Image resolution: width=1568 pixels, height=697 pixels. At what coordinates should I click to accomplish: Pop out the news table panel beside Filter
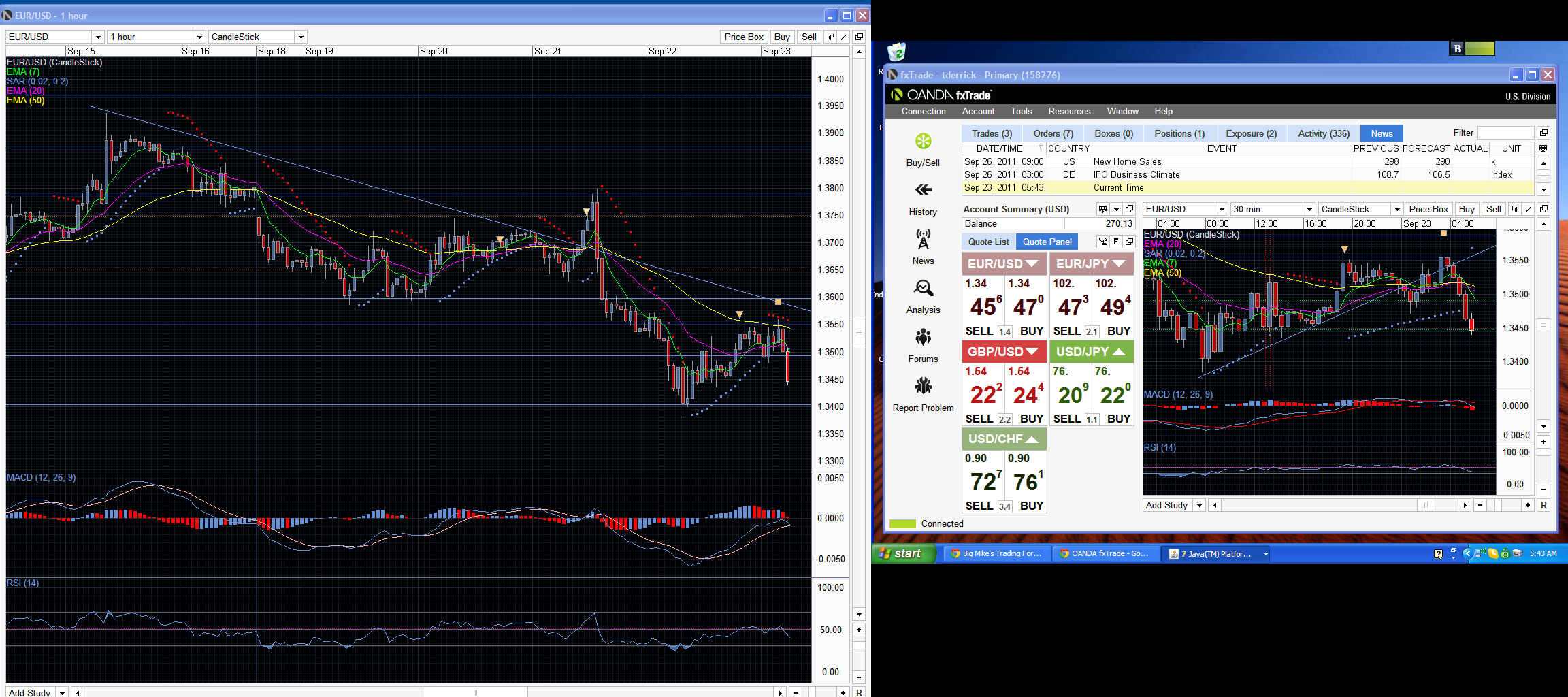tap(1543, 133)
